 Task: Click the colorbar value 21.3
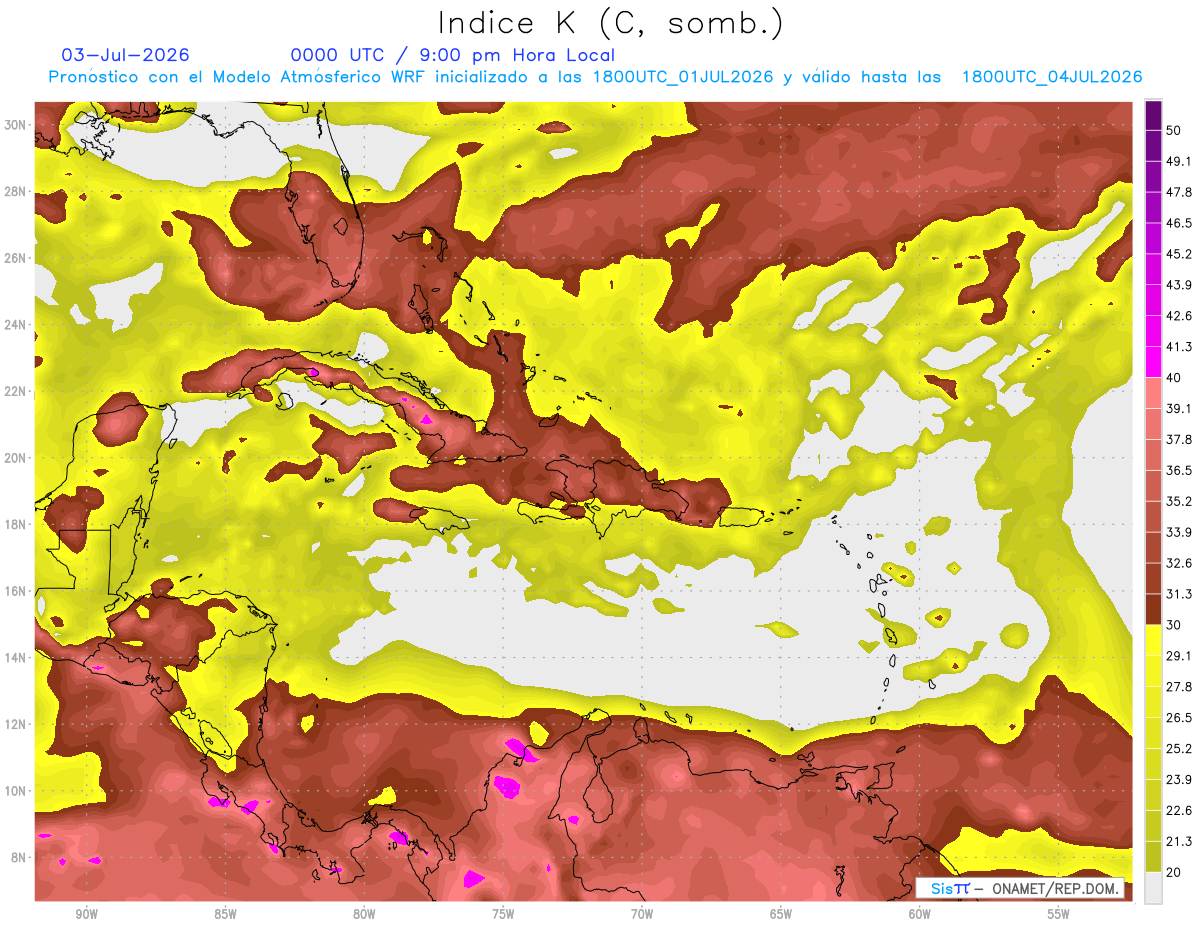point(1178,842)
